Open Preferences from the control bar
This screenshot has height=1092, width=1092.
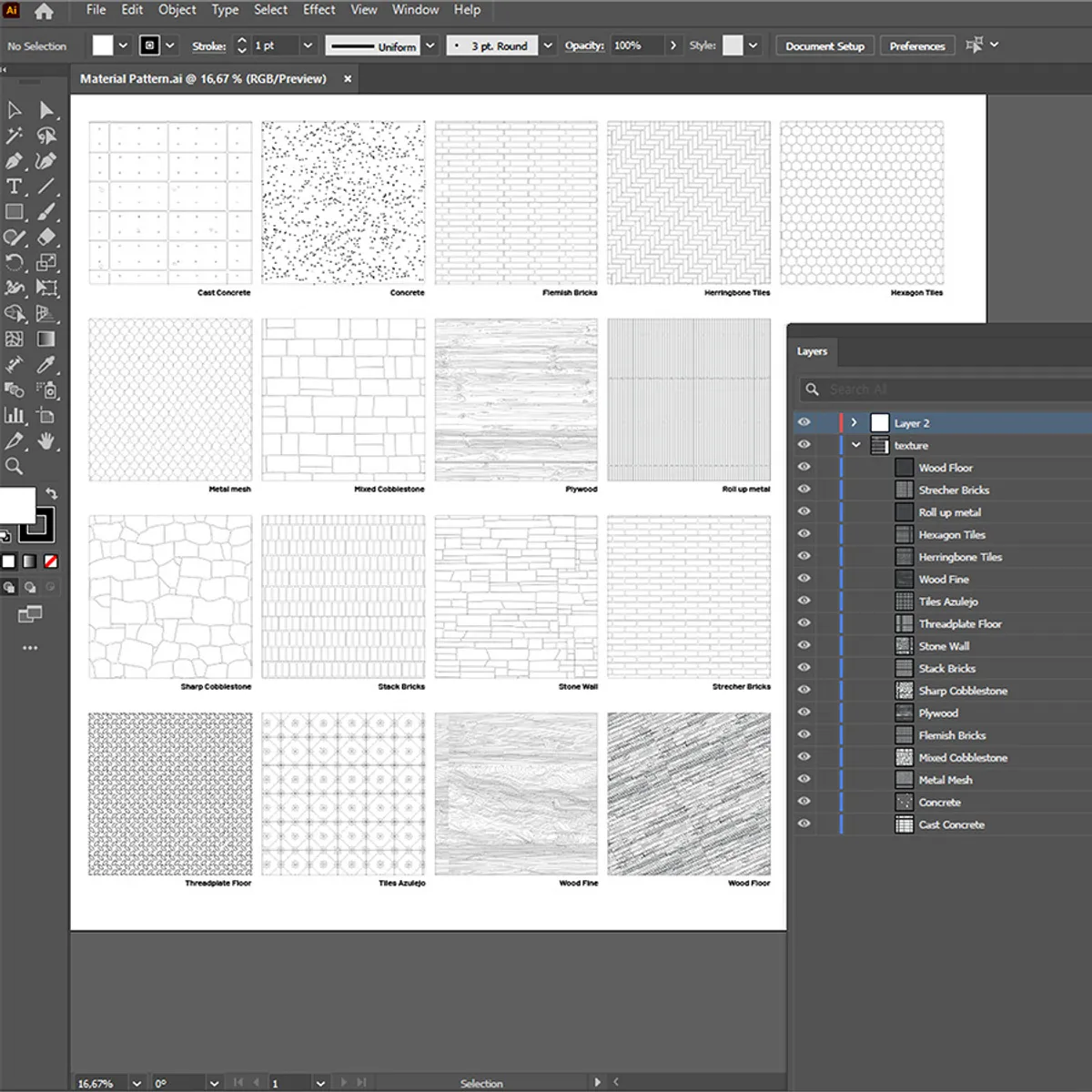917,45
